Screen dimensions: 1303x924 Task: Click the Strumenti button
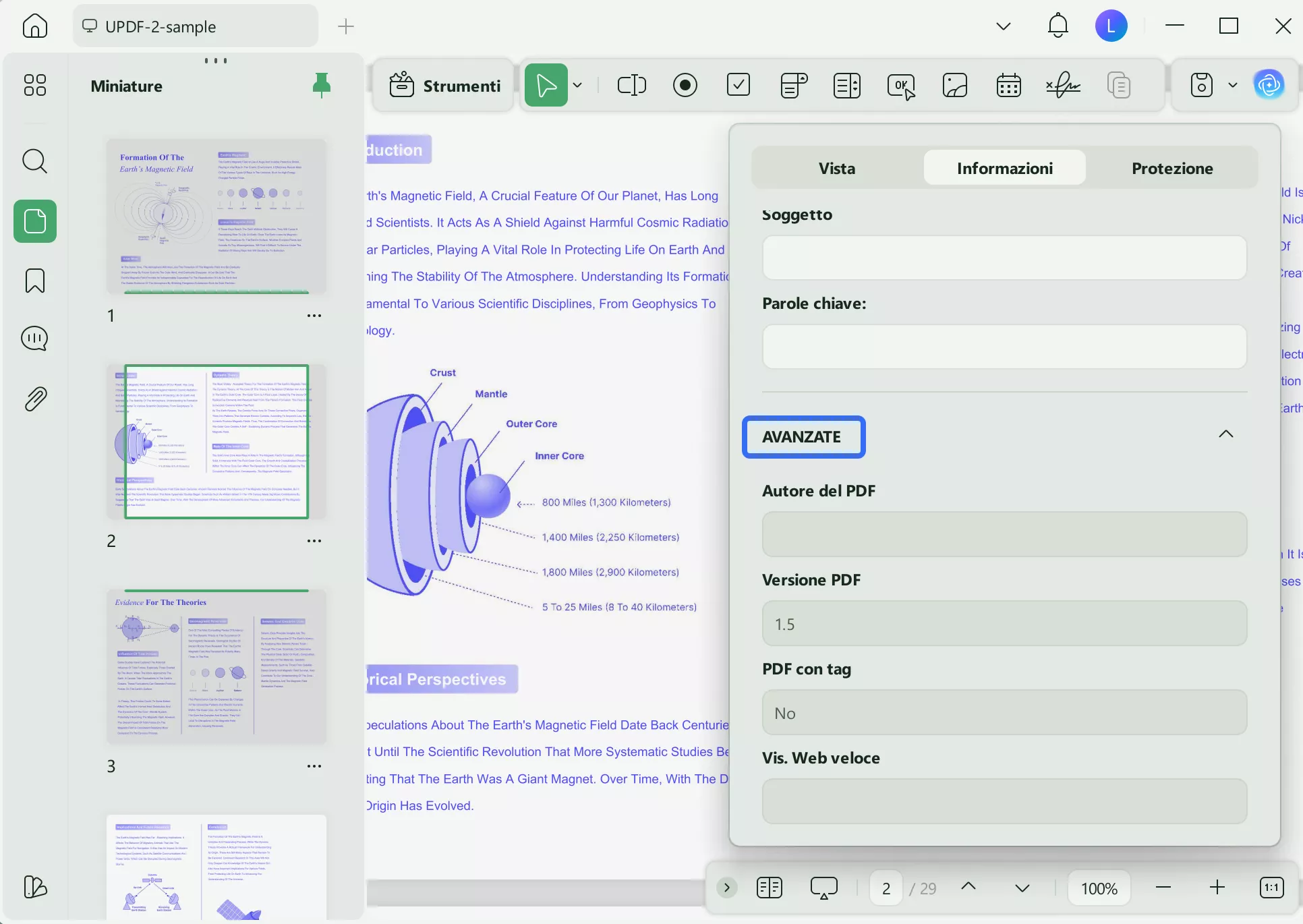click(444, 86)
